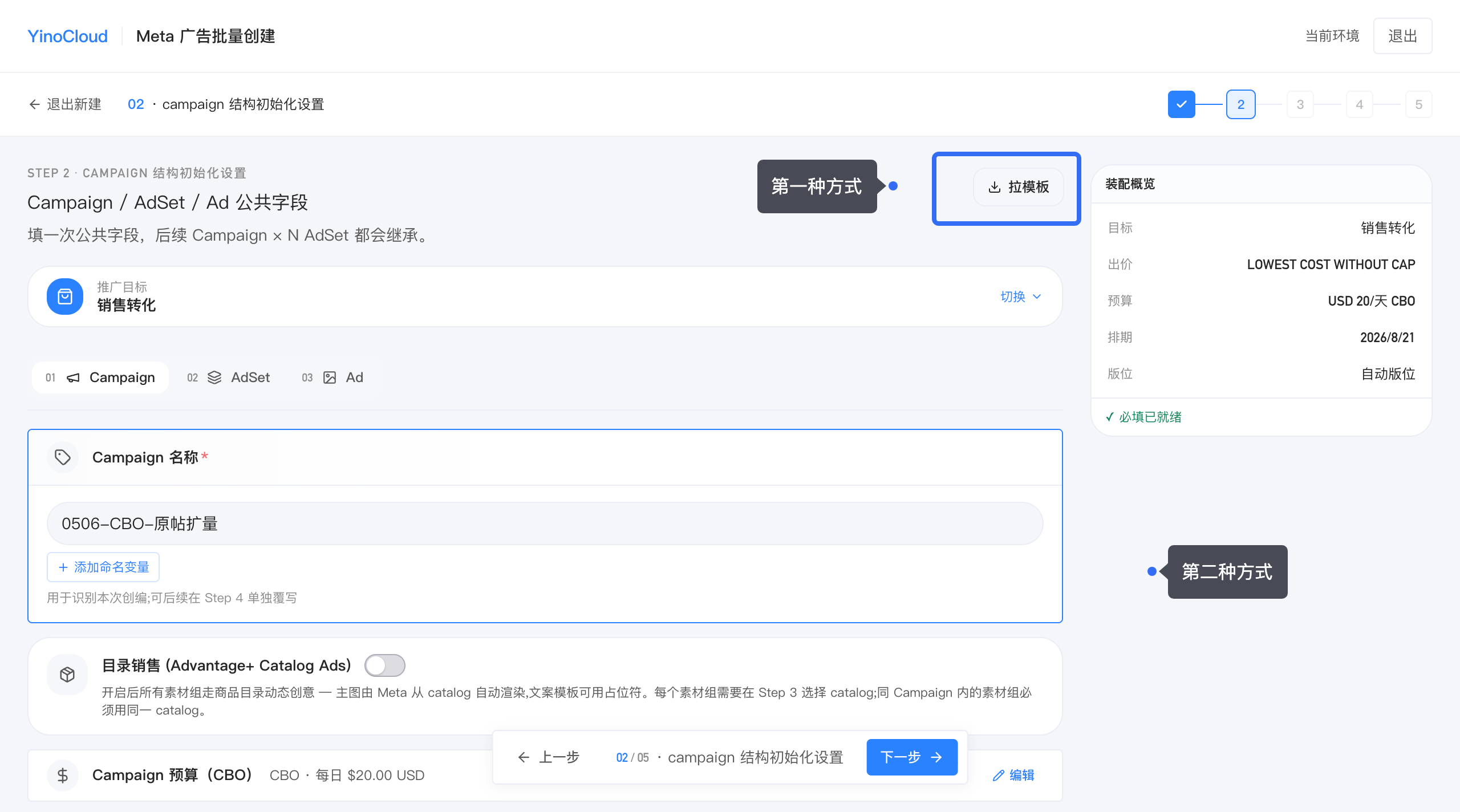Click the catalog box icon

pos(67,675)
